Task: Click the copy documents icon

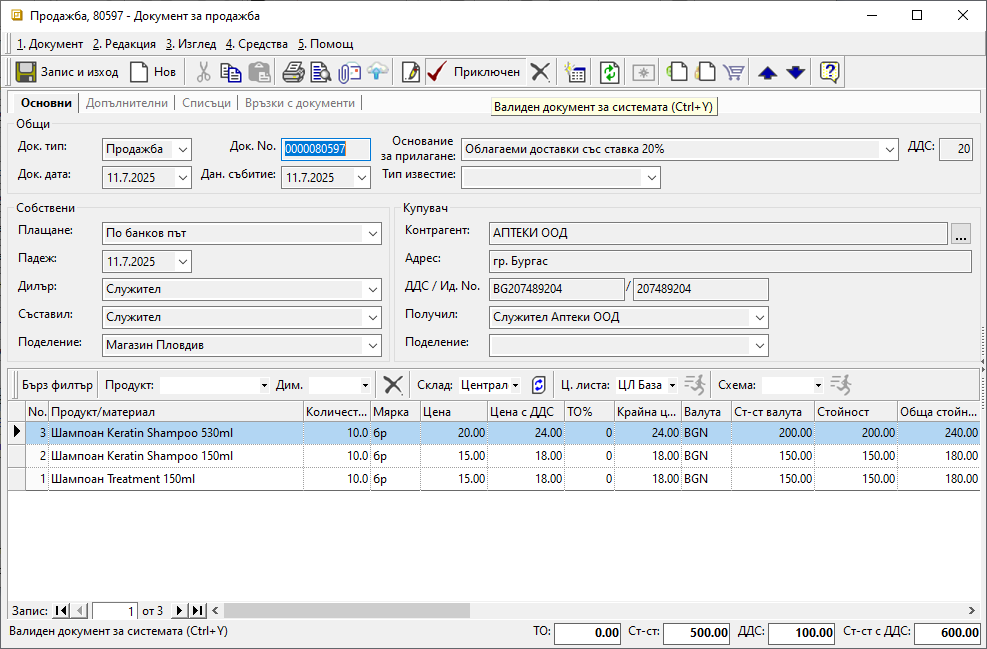Action: pyautogui.click(x=231, y=72)
